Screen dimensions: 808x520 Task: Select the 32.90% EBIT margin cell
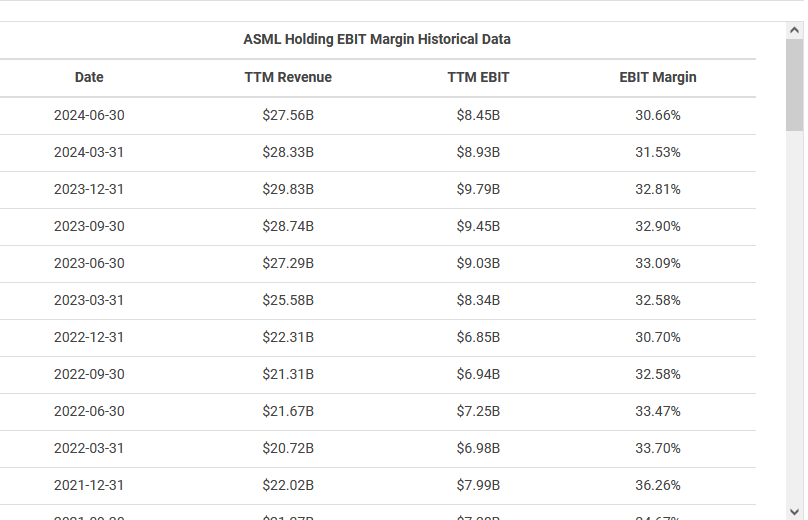point(658,227)
